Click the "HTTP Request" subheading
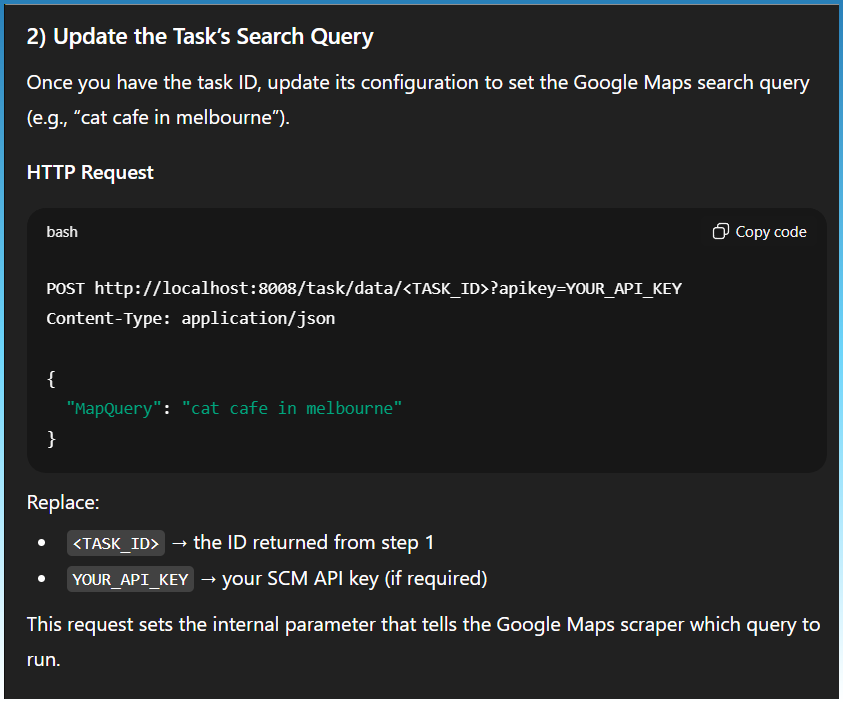 (90, 172)
